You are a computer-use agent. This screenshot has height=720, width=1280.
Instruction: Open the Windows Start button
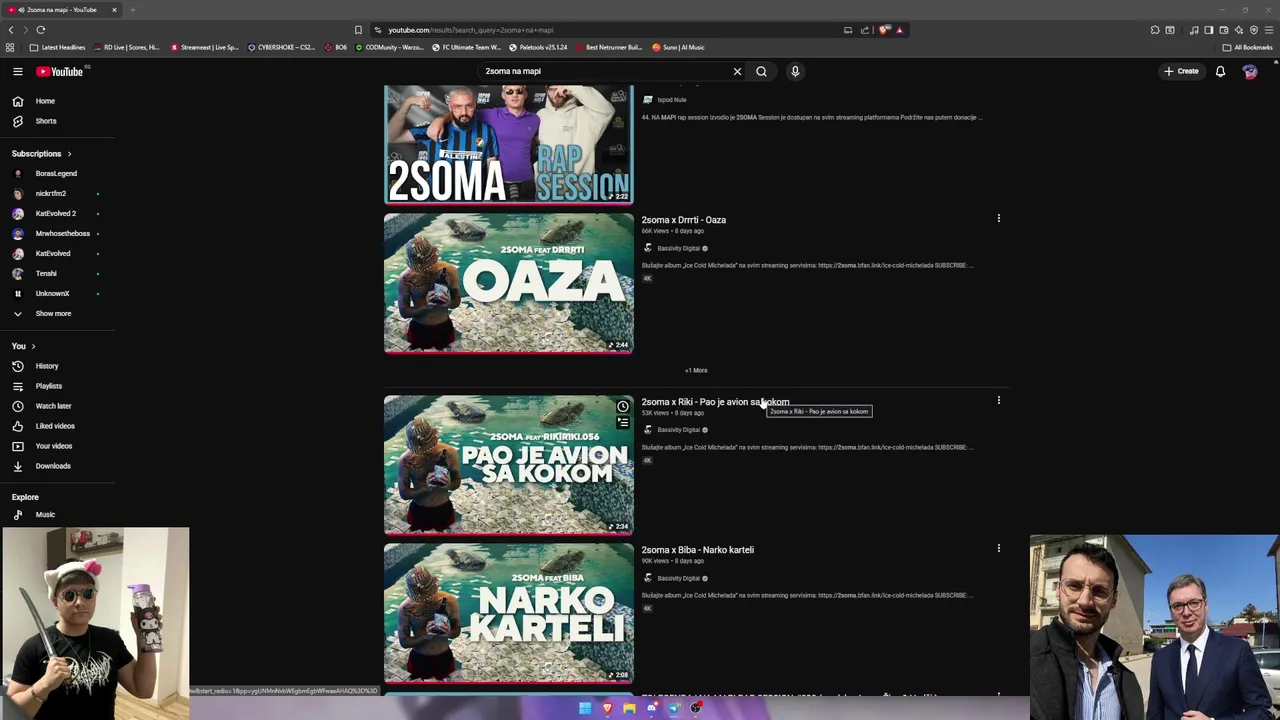pos(585,708)
